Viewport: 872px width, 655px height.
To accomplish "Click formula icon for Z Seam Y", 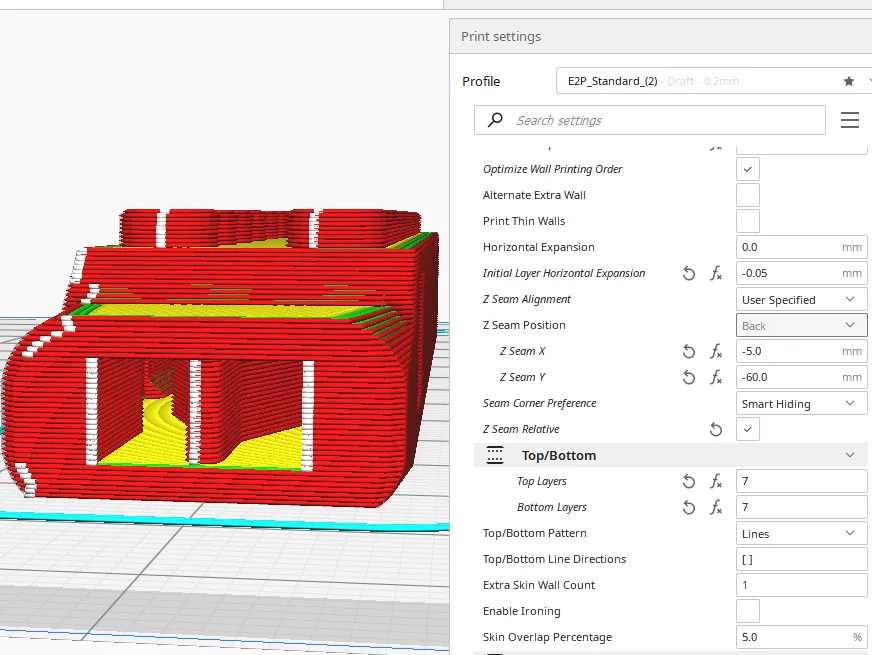I will 716,378.
